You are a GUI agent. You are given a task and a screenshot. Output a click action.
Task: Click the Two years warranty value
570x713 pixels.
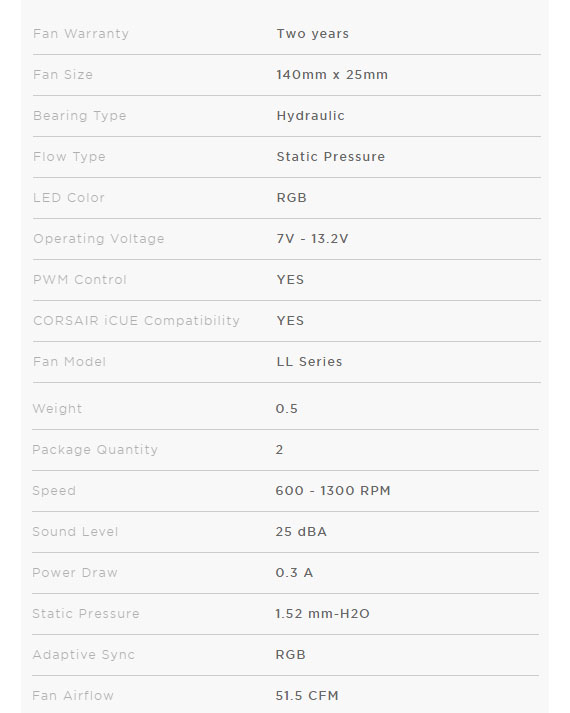[313, 34]
